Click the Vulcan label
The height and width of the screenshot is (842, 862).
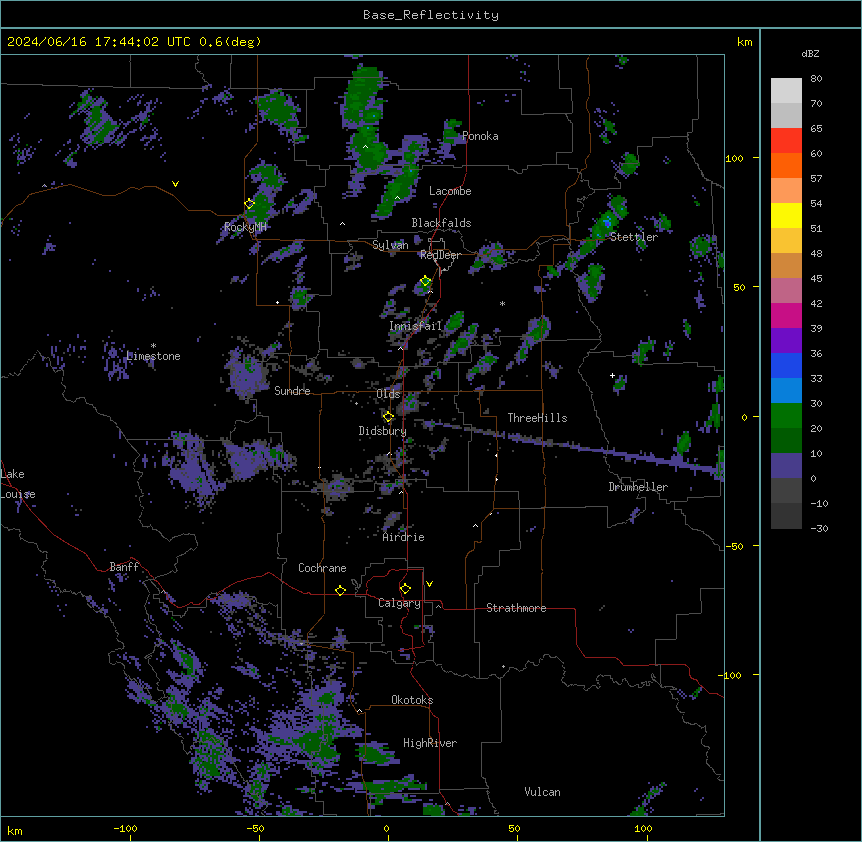(x=542, y=792)
